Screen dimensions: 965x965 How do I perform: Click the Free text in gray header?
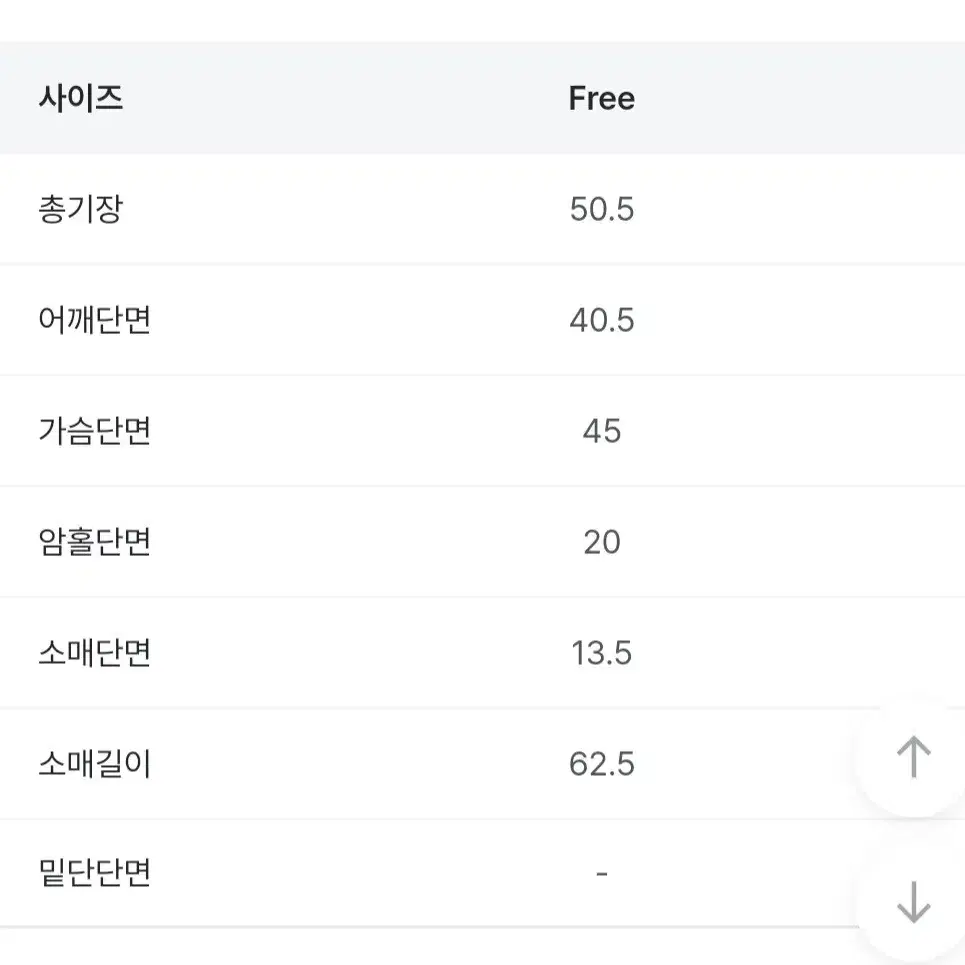(x=601, y=98)
